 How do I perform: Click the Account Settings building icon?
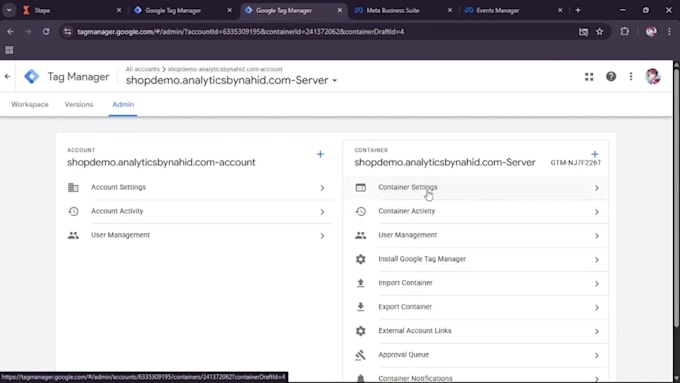point(73,187)
